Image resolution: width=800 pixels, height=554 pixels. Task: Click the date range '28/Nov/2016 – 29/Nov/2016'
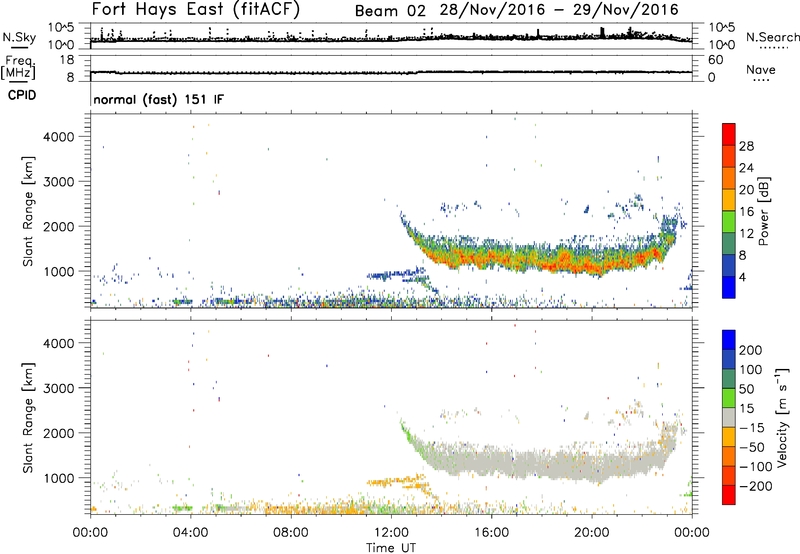click(559, 10)
